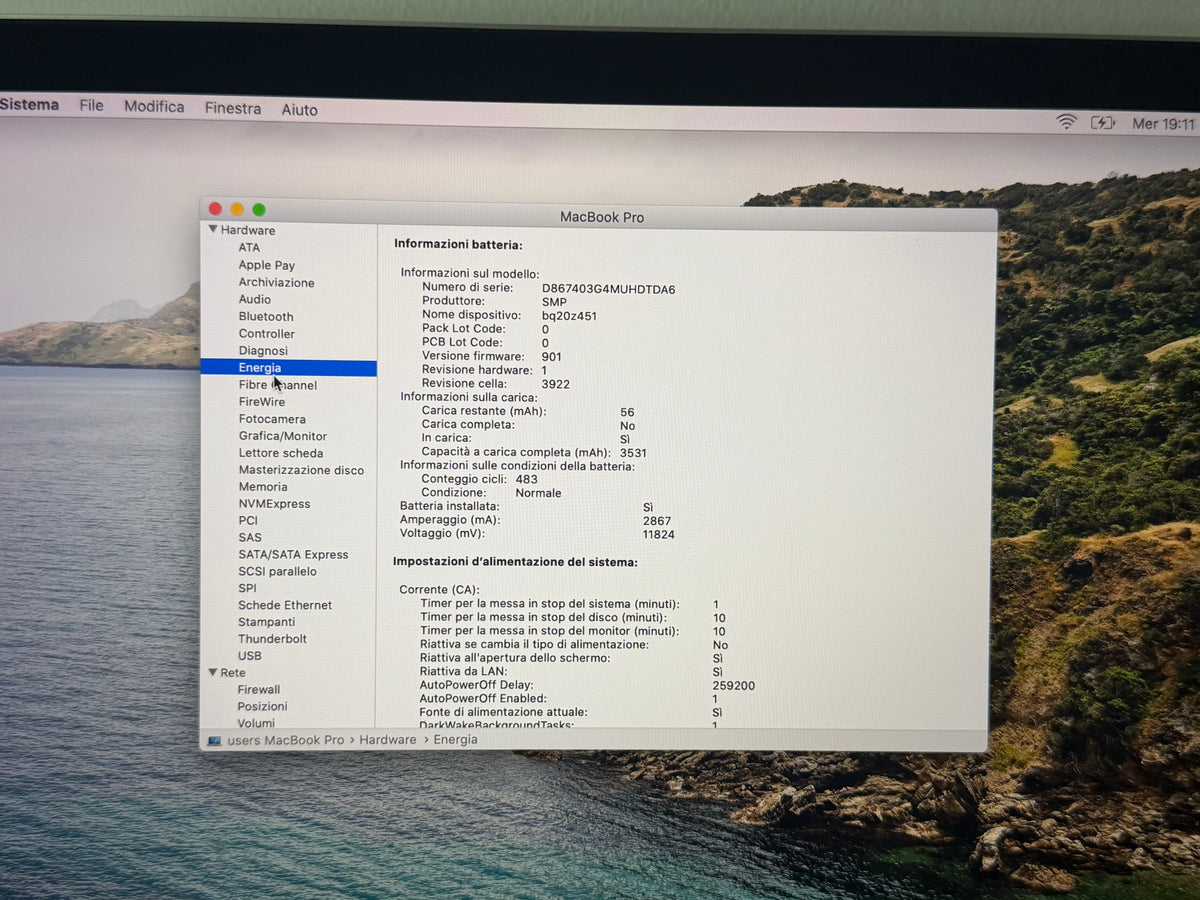
Task: Select Controller in the sidebar
Action: (266, 333)
